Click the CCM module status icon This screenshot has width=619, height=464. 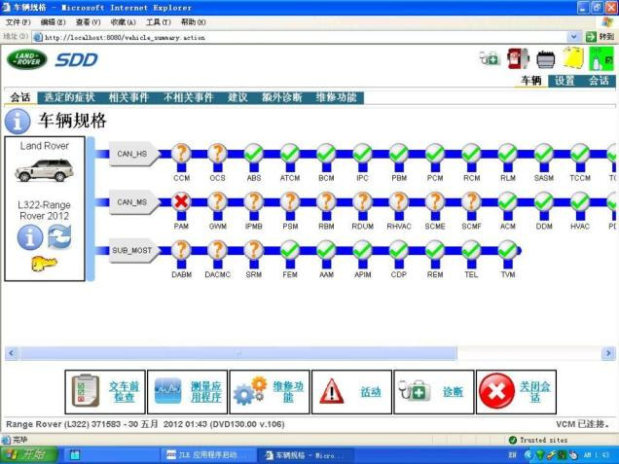[181, 153]
